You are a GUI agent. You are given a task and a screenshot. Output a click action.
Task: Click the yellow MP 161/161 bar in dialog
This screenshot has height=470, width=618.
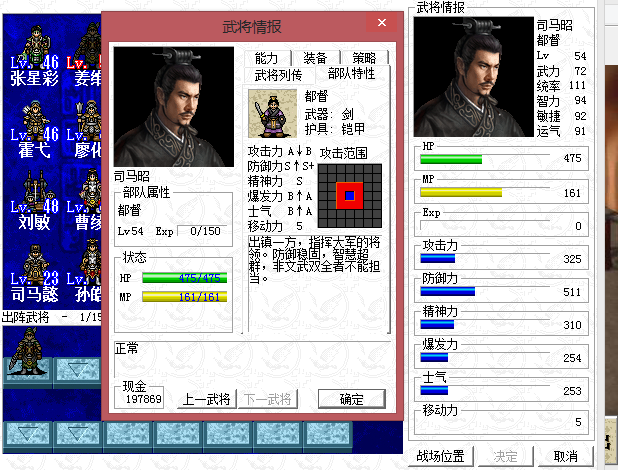coord(184,297)
